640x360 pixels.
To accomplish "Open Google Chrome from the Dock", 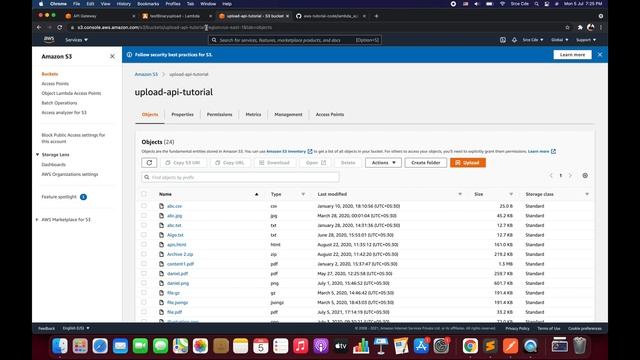I will [x=470, y=346].
